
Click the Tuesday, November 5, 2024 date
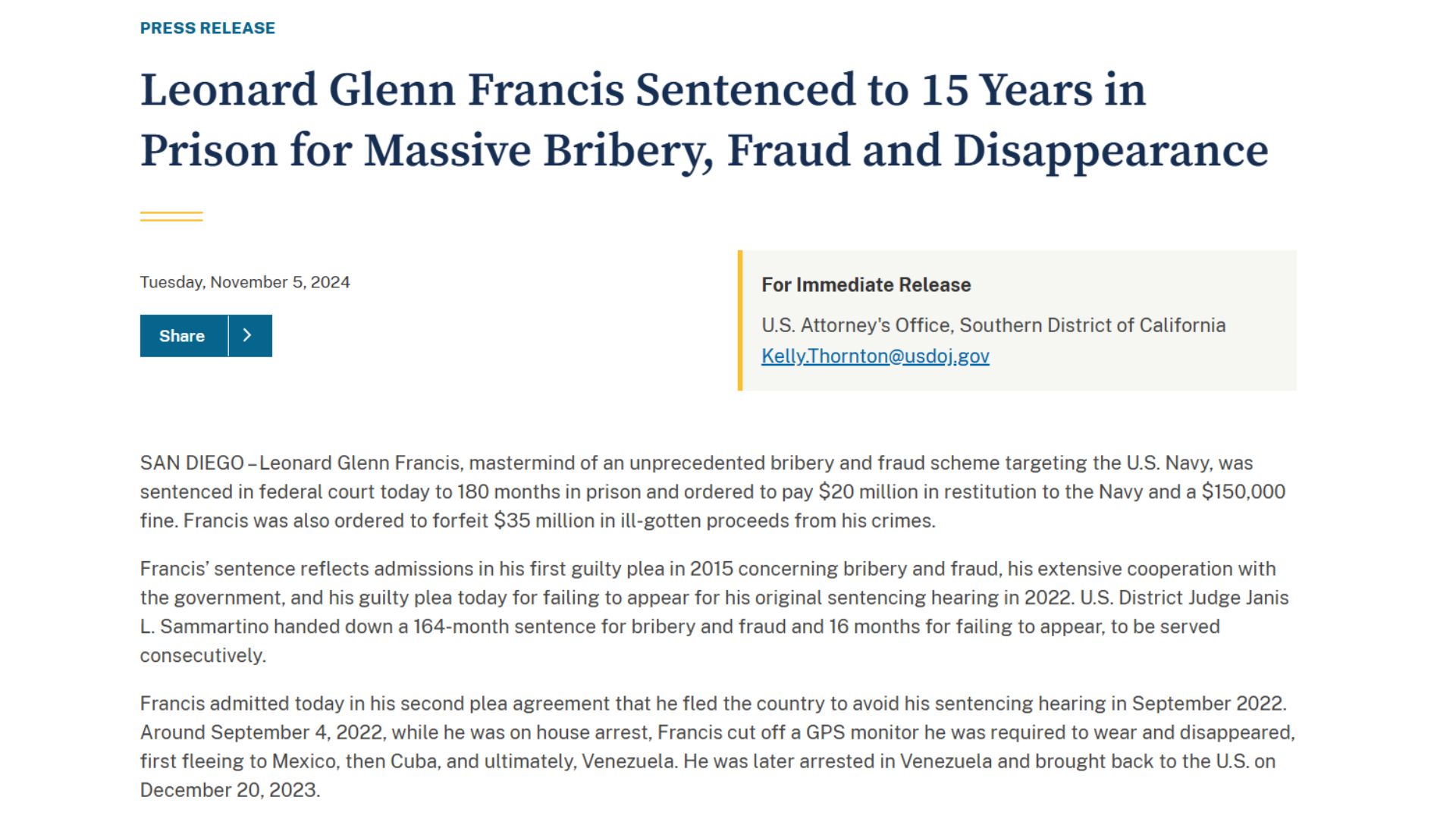pyautogui.click(x=245, y=282)
